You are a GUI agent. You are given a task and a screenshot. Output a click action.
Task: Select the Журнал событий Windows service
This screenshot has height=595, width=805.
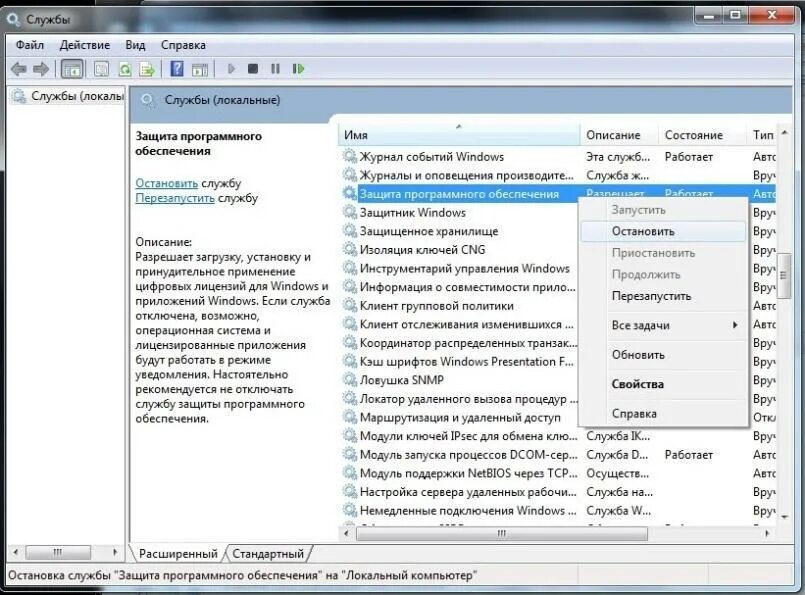(x=559, y=157)
